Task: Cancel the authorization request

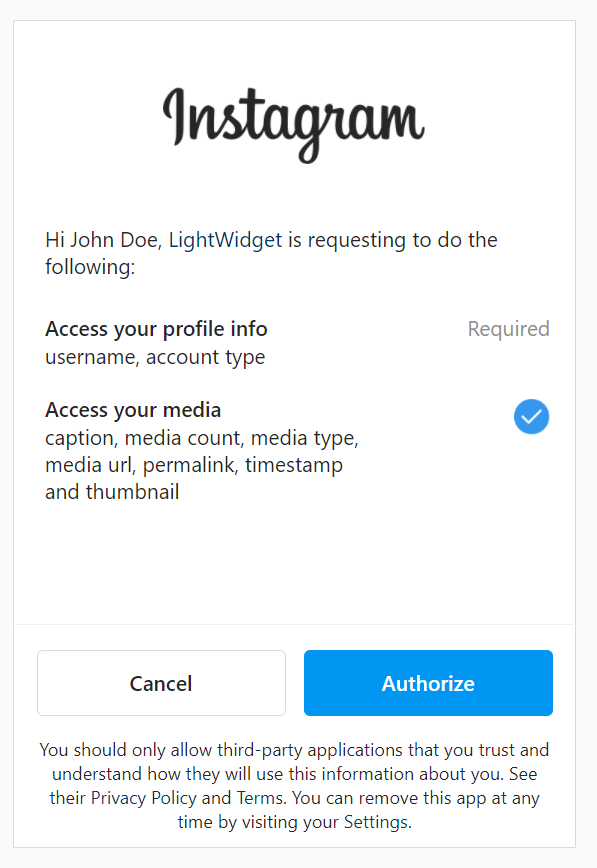Action: 161,683
